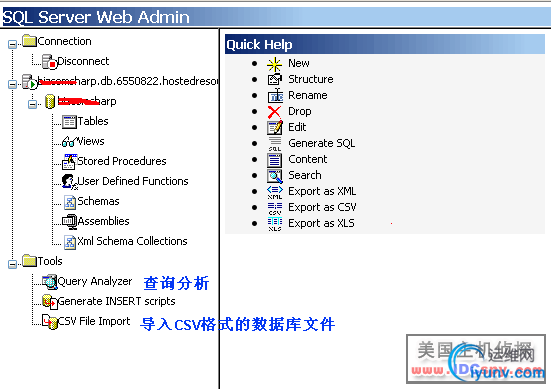Click the SQL Server Web Admin title
Screen dimensions: 551x389
pyautogui.click(x=96, y=17)
